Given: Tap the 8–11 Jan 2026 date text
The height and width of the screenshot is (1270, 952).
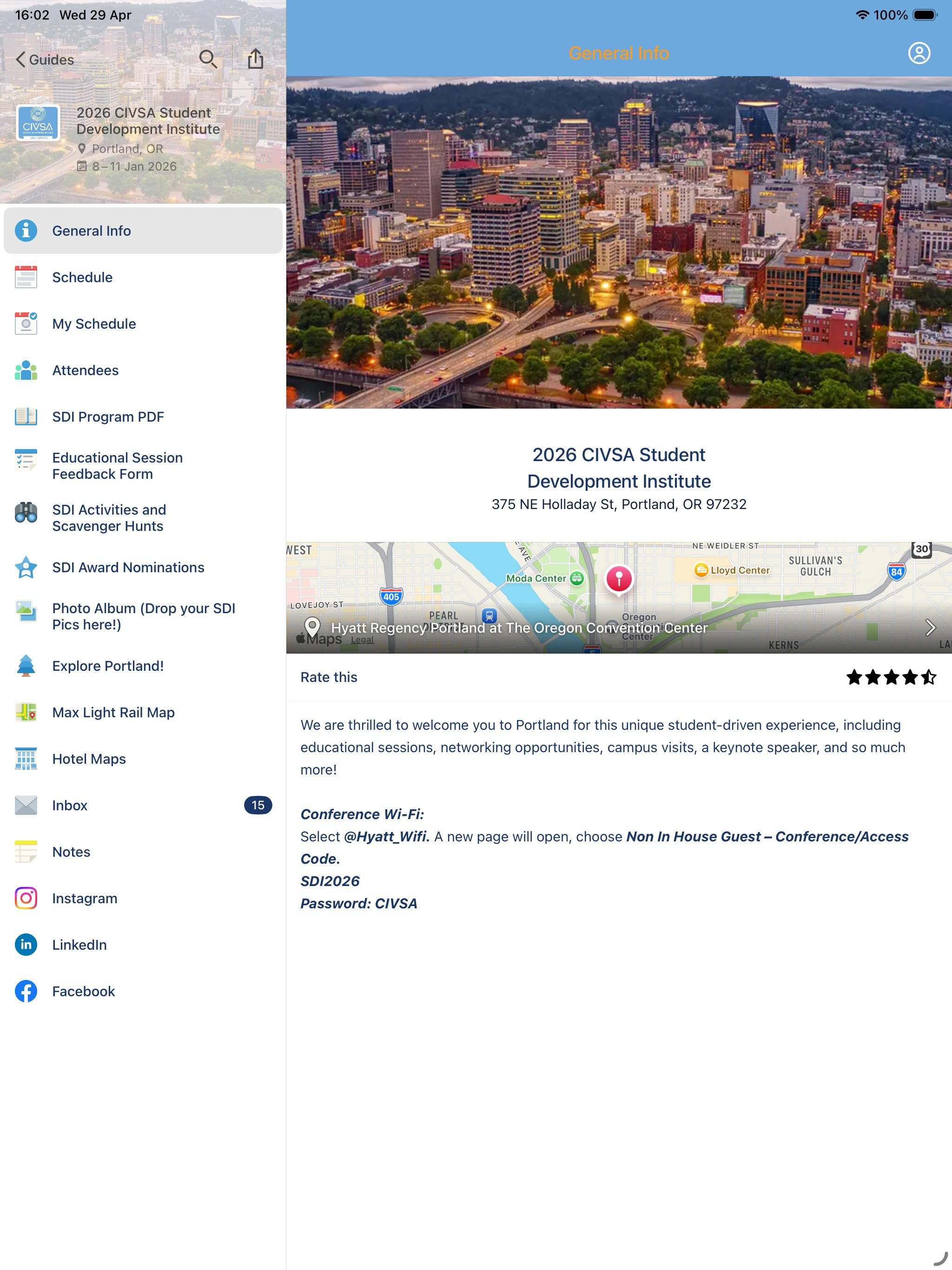Looking at the screenshot, I should tap(134, 166).
